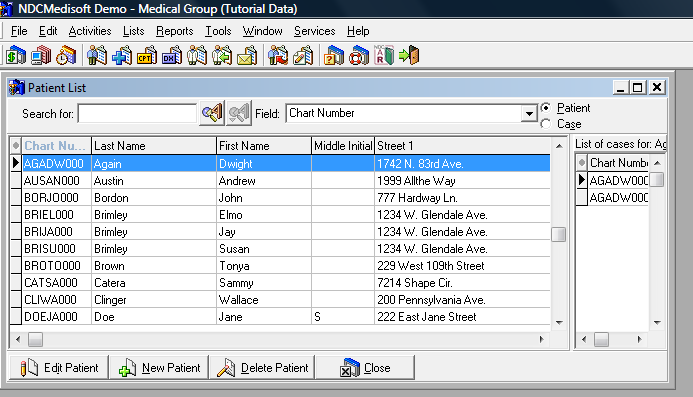Screen dimensions: 693x397
Task: Click patient grid vertical scrollbar down arrow
Action: coord(559,322)
